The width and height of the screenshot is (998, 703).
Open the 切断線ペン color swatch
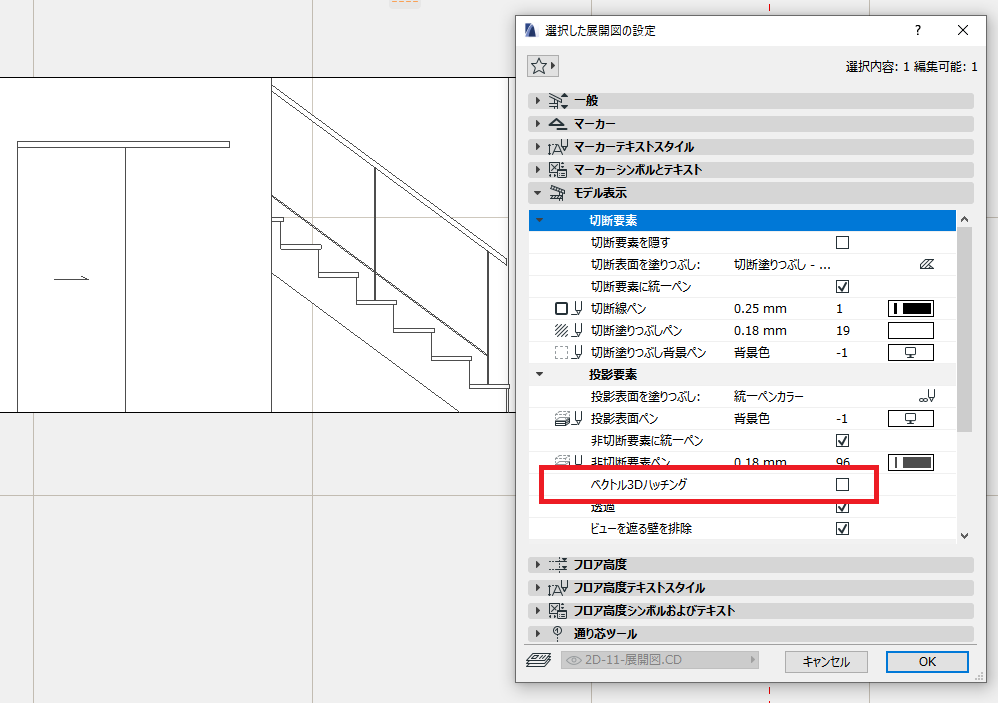[911, 309]
